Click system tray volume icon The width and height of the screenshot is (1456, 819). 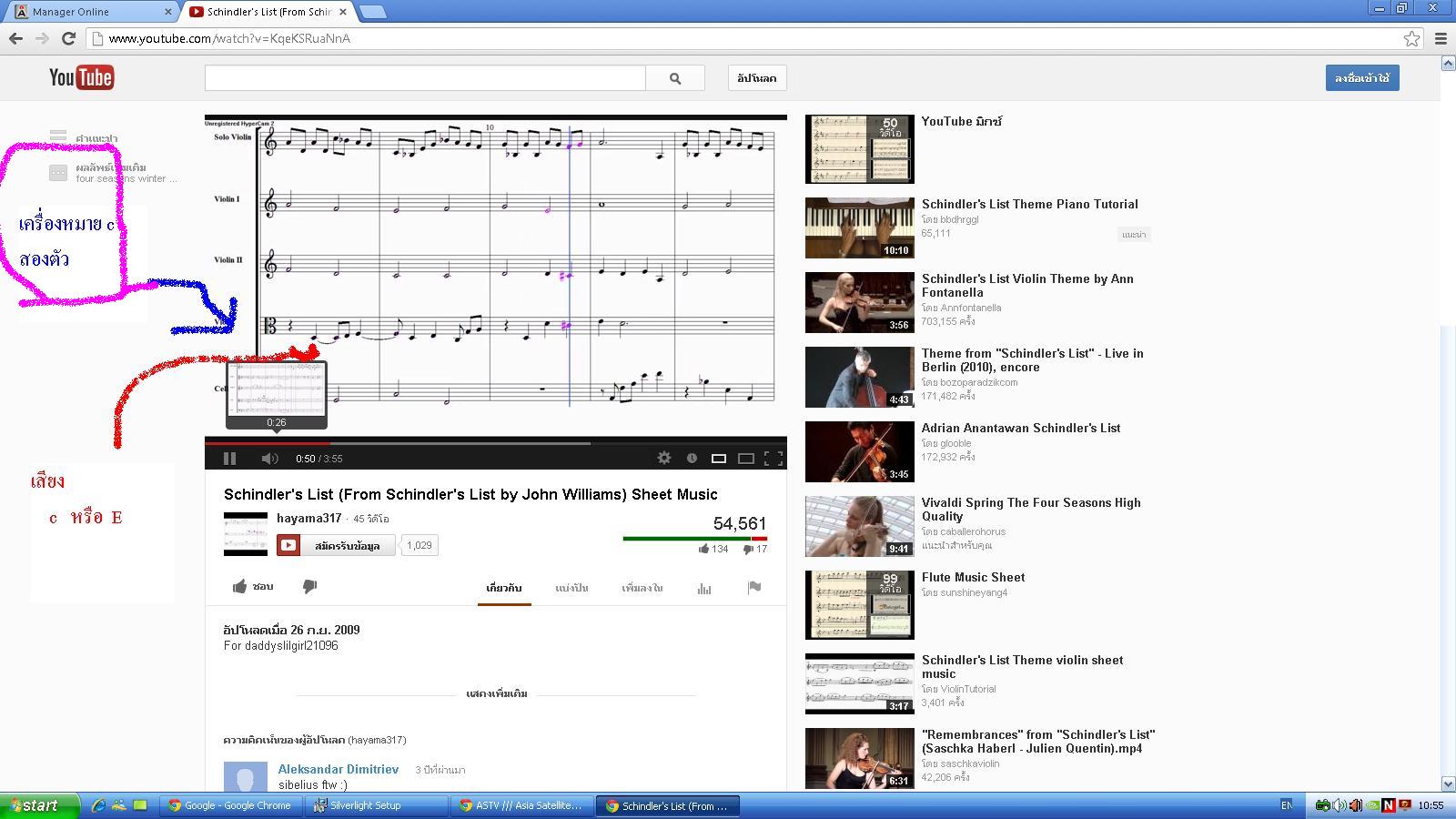(1340, 805)
